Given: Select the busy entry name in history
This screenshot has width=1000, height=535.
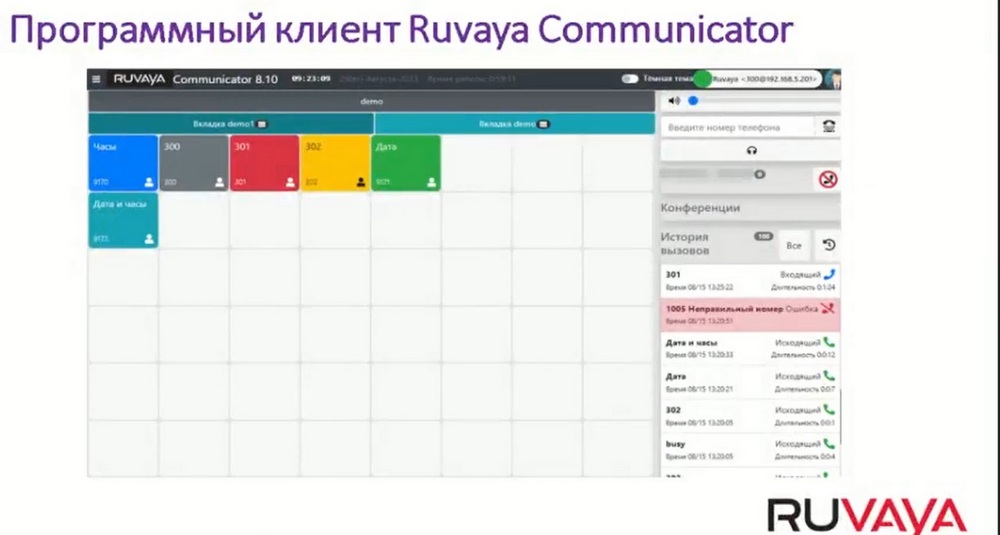Looking at the screenshot, I should [675, 444].
